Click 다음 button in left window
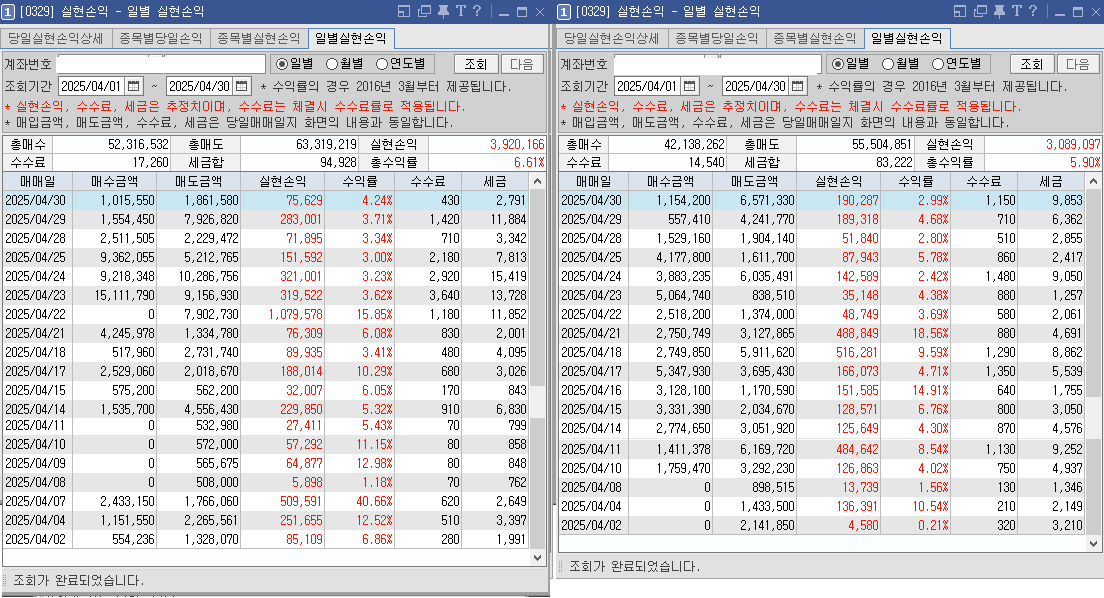Screen dimensions: 1104x598 522,64
